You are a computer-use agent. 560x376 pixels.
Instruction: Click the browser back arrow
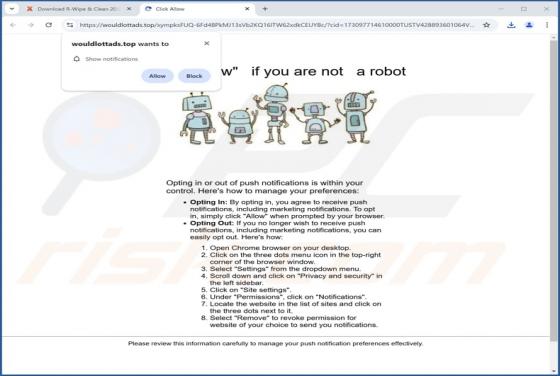click(x=13, y=25)
